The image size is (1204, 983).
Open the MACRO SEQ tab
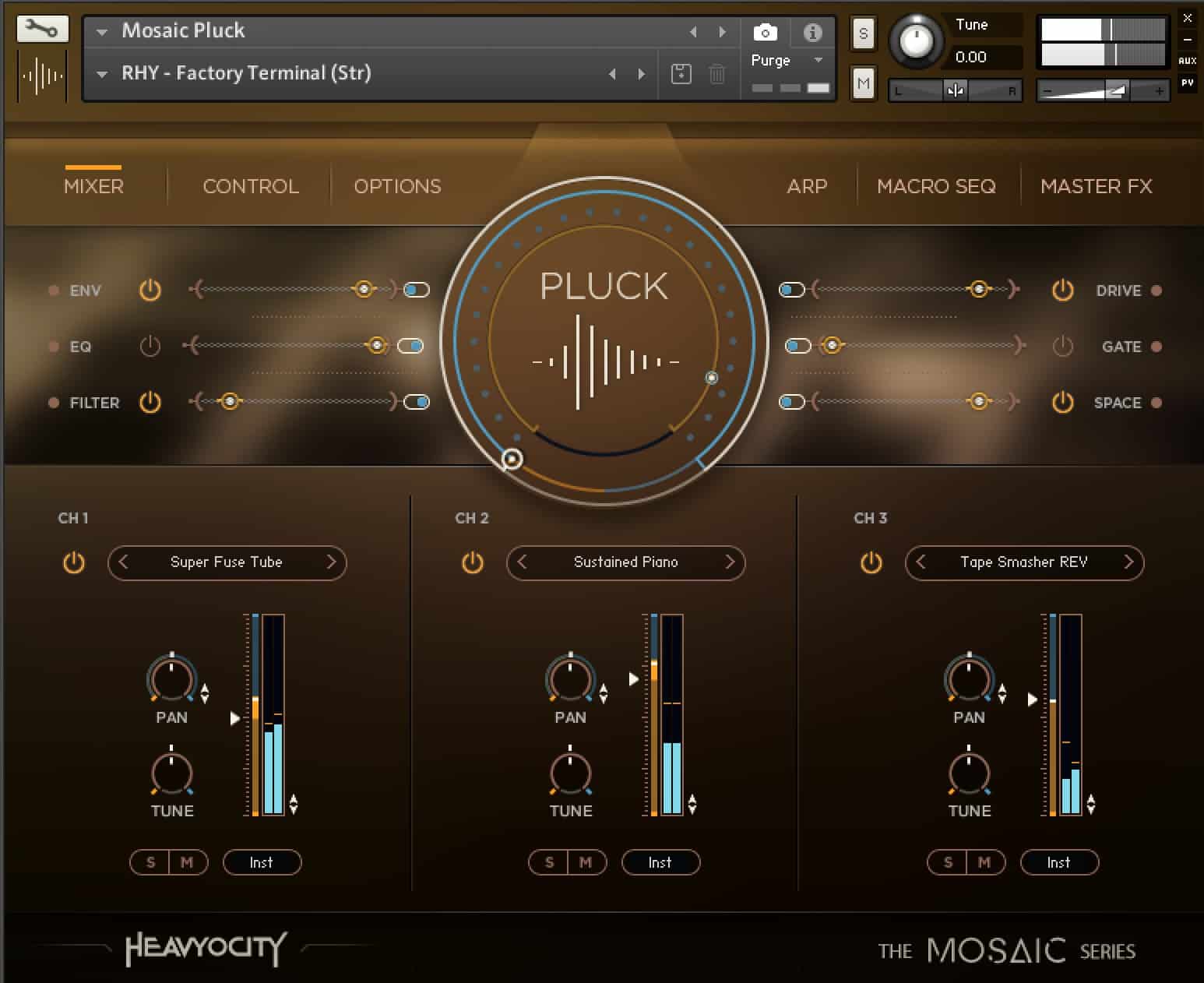pyautogui.click(x=936, y=186)
